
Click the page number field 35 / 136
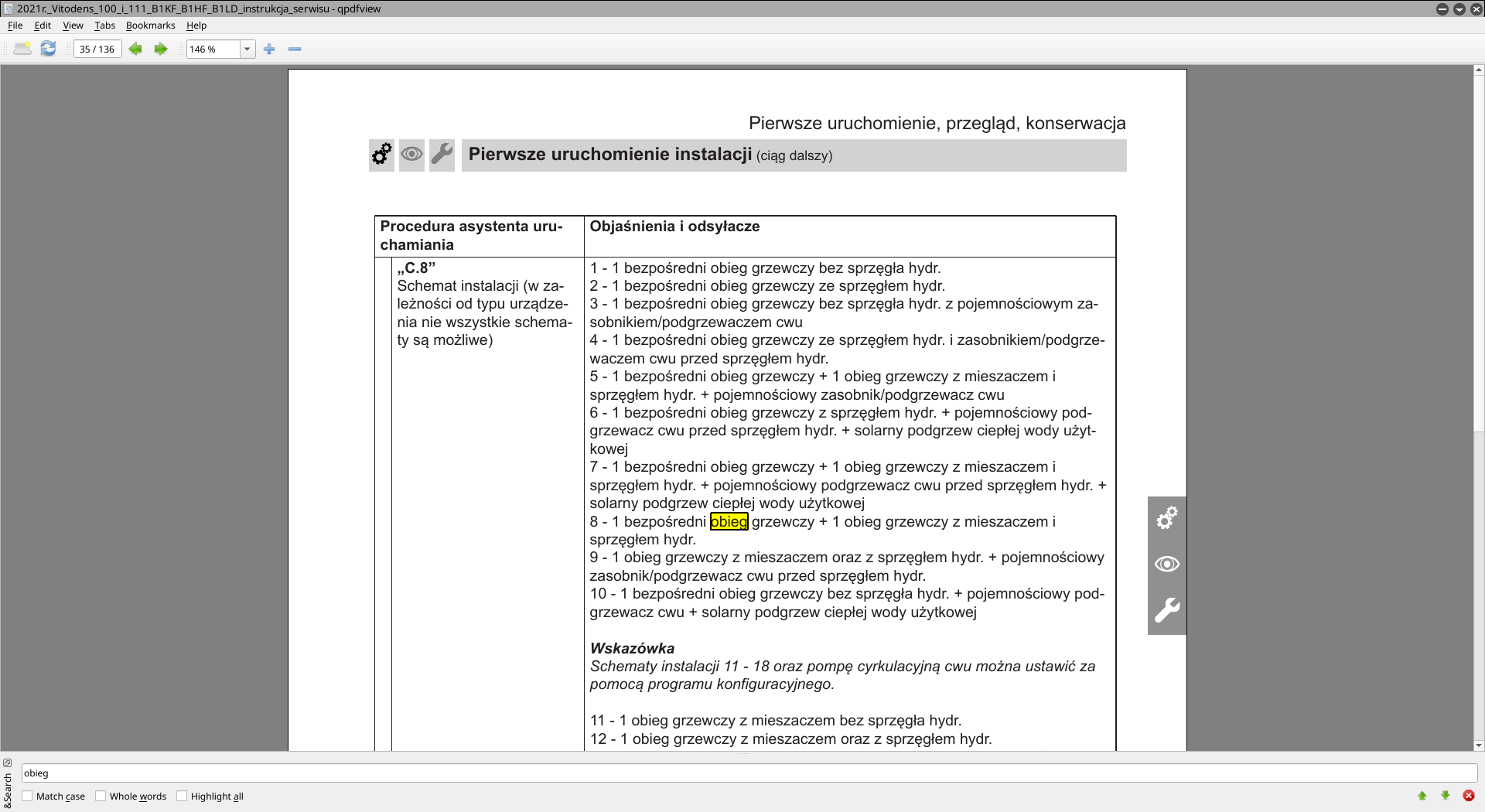tap(97, 49)
